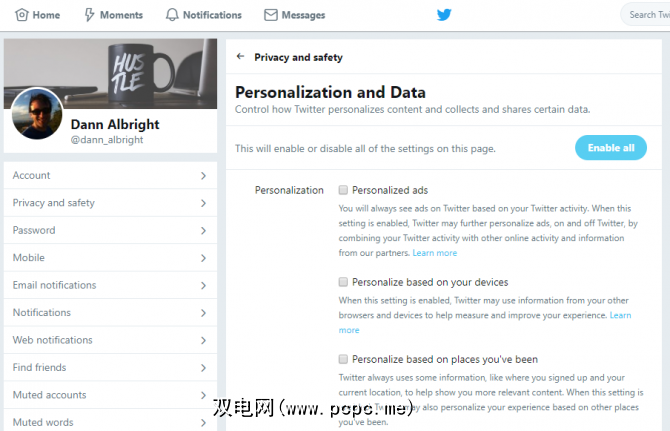Image resolution: width=670 pixels, height=431 pixels.
Task: Click the Personalization and Data heading
Action: tap(330, 92)
